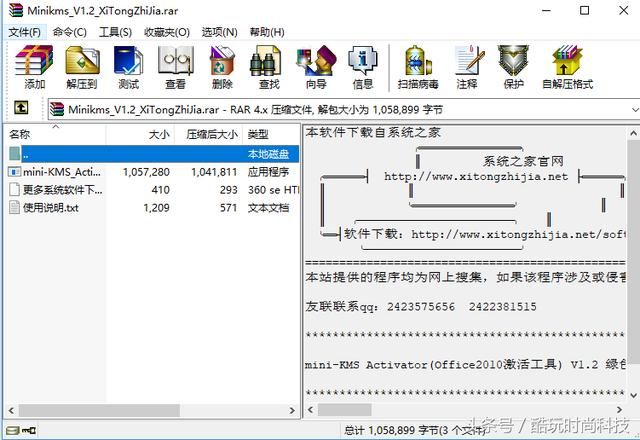
Task: Go up one folder level arrow icon
Action: 21,108
